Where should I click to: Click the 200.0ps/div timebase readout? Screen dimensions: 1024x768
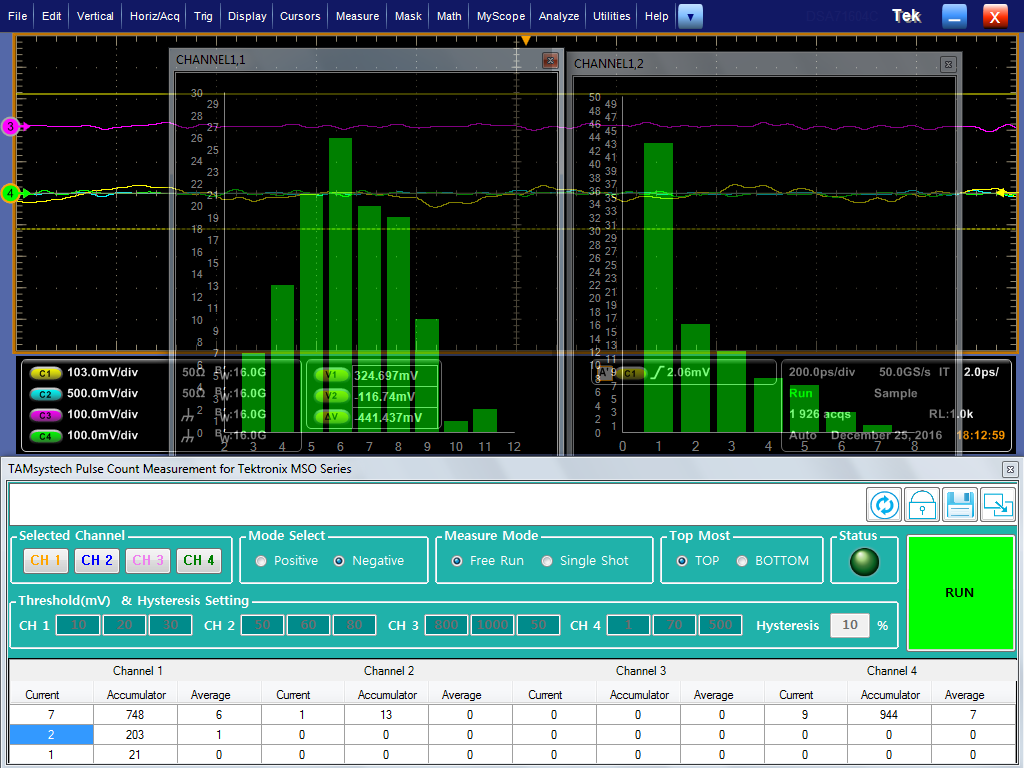(x=822, y=372)
